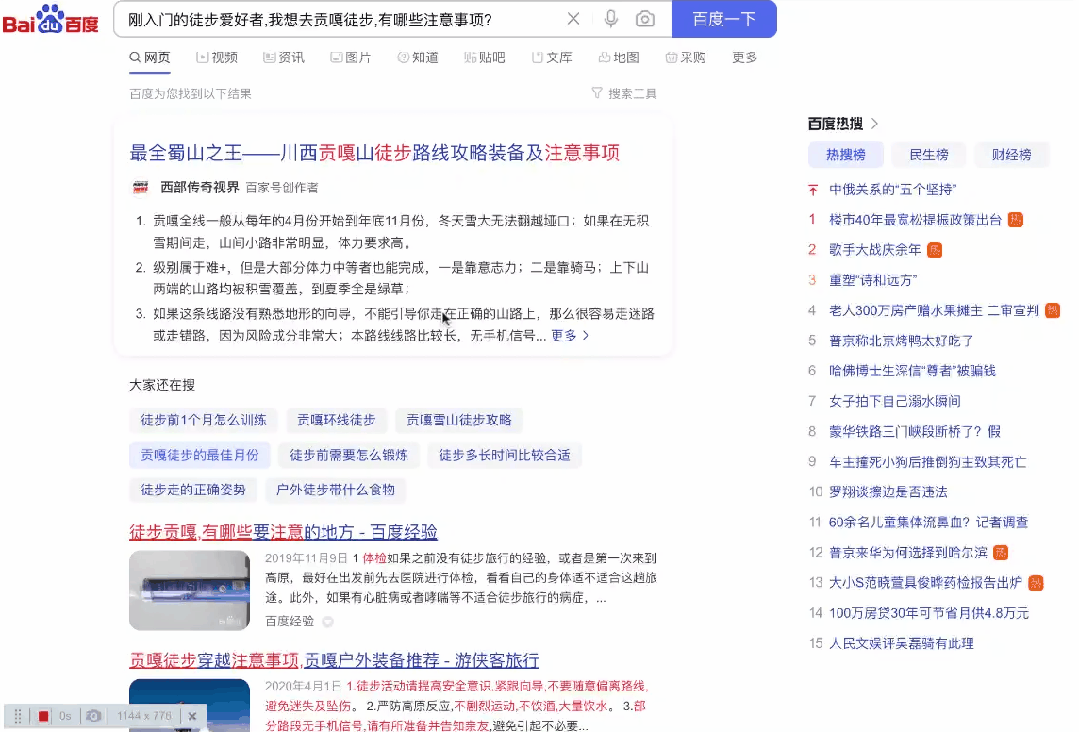Switch to the 民生榜 tab

pos(929,155)
